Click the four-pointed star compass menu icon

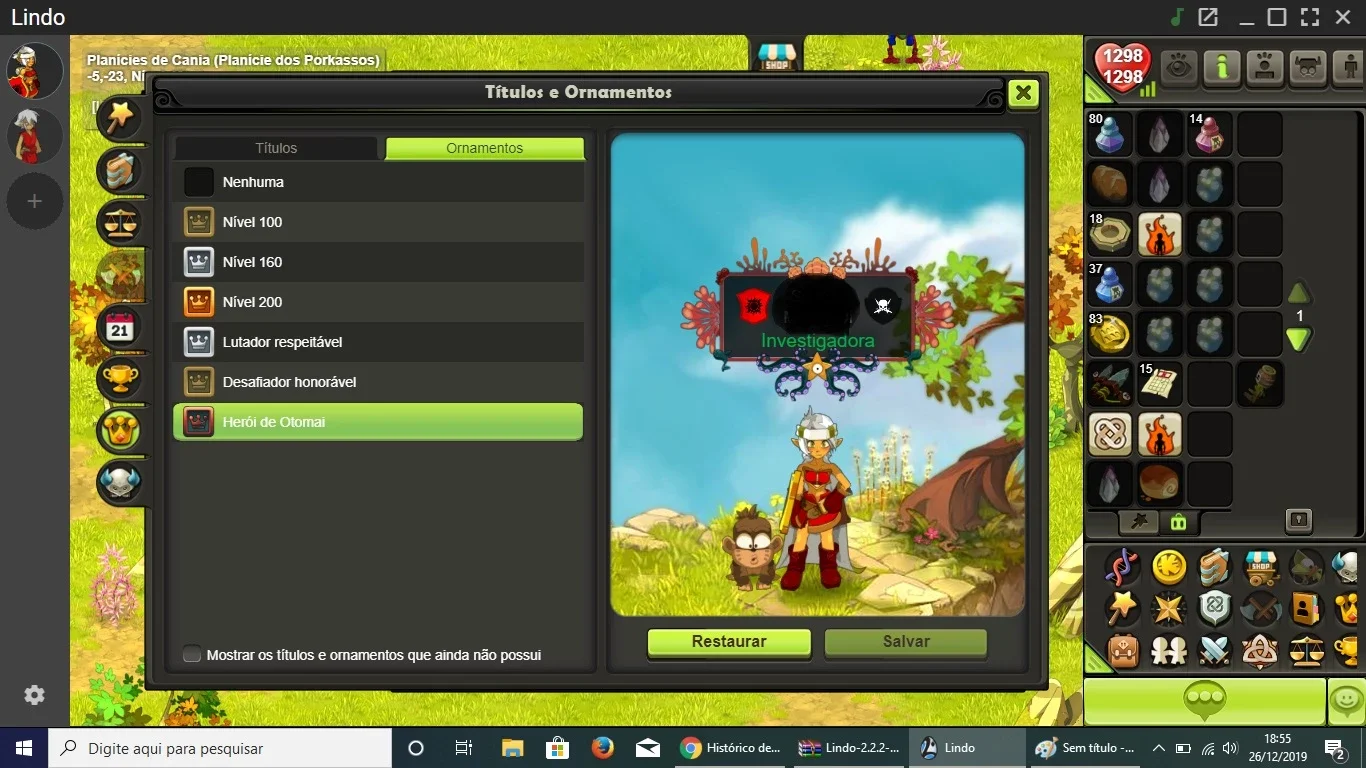pyautogui.click(x=1168, y=609)
